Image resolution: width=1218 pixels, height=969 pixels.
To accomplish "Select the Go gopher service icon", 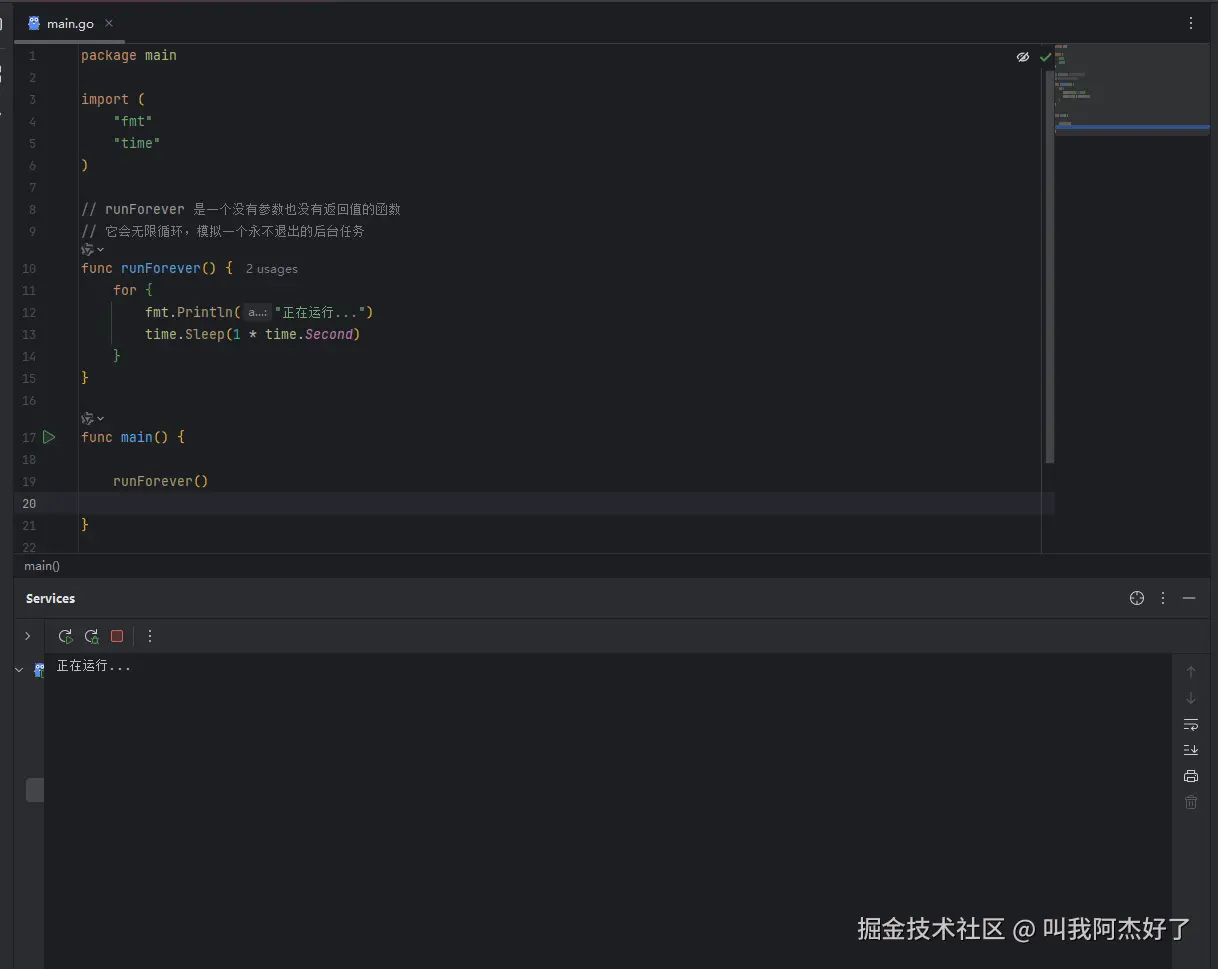I will (40, 669).
